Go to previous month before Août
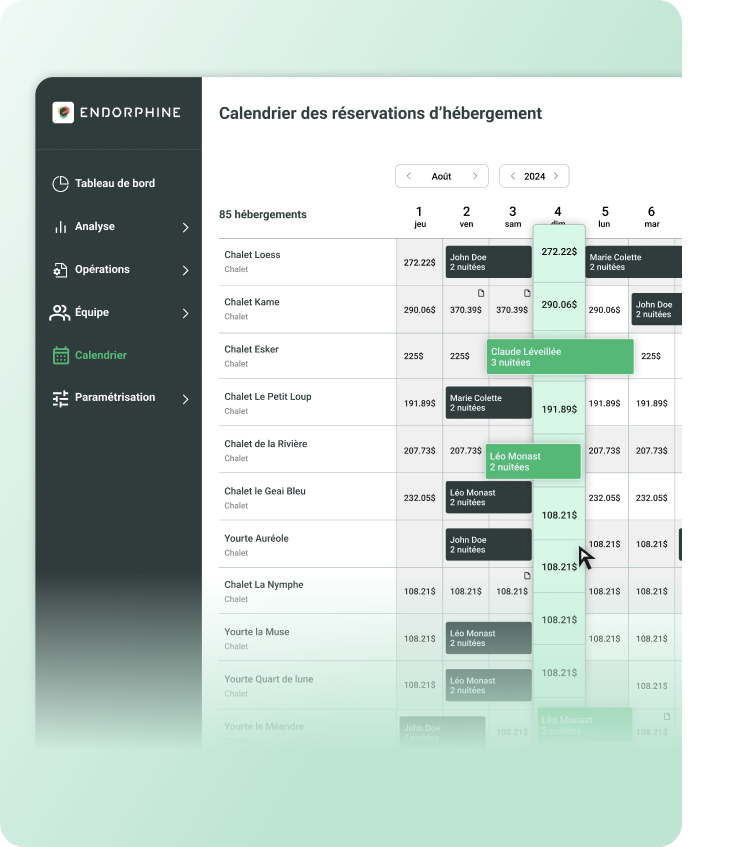Screen dimensions: 730x847 click(x=409, y=176)
